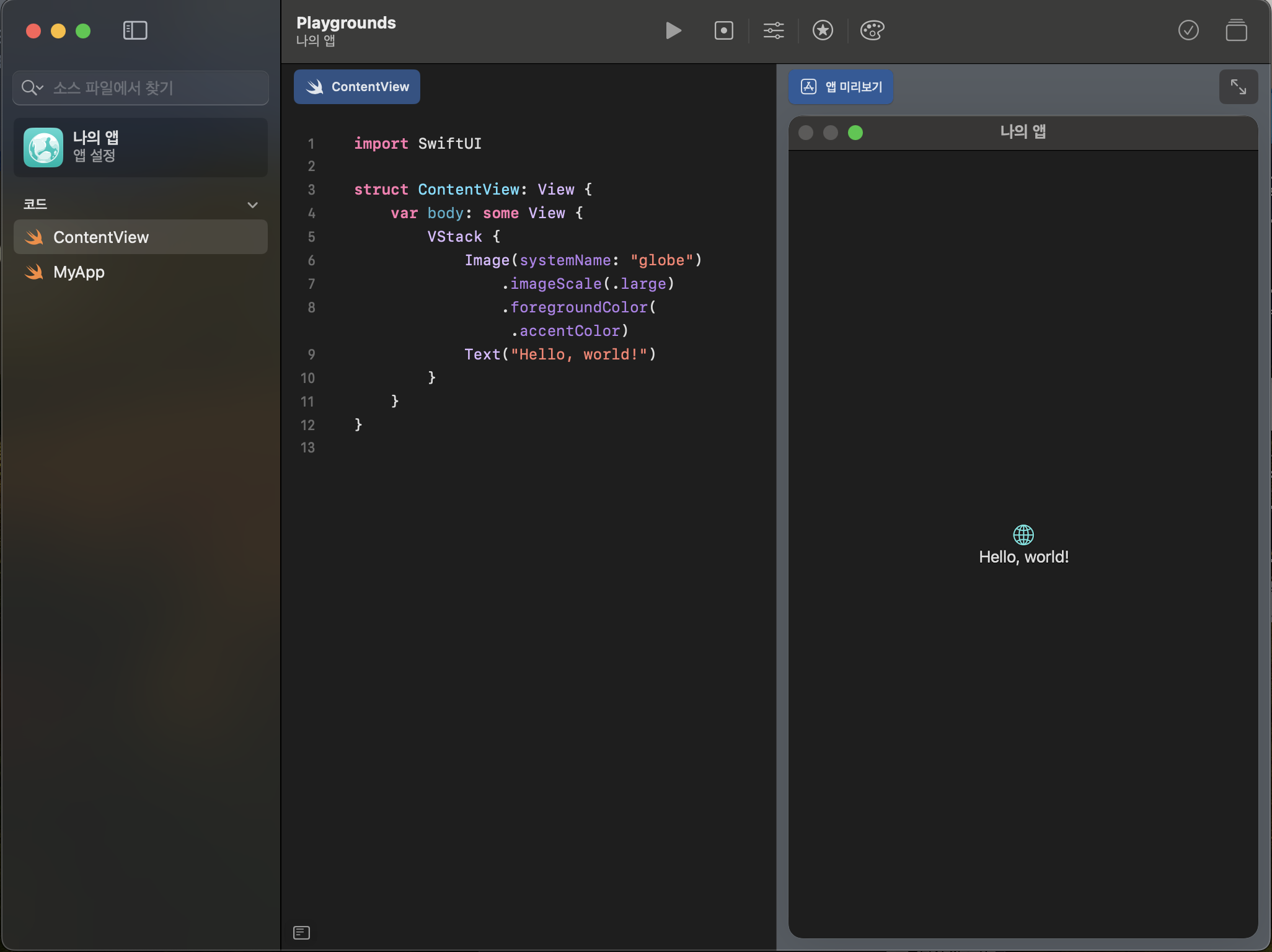Collapse the 코드 section chevron
The height and width of the screenshot is (952, 1272).
tap(252, 205)
